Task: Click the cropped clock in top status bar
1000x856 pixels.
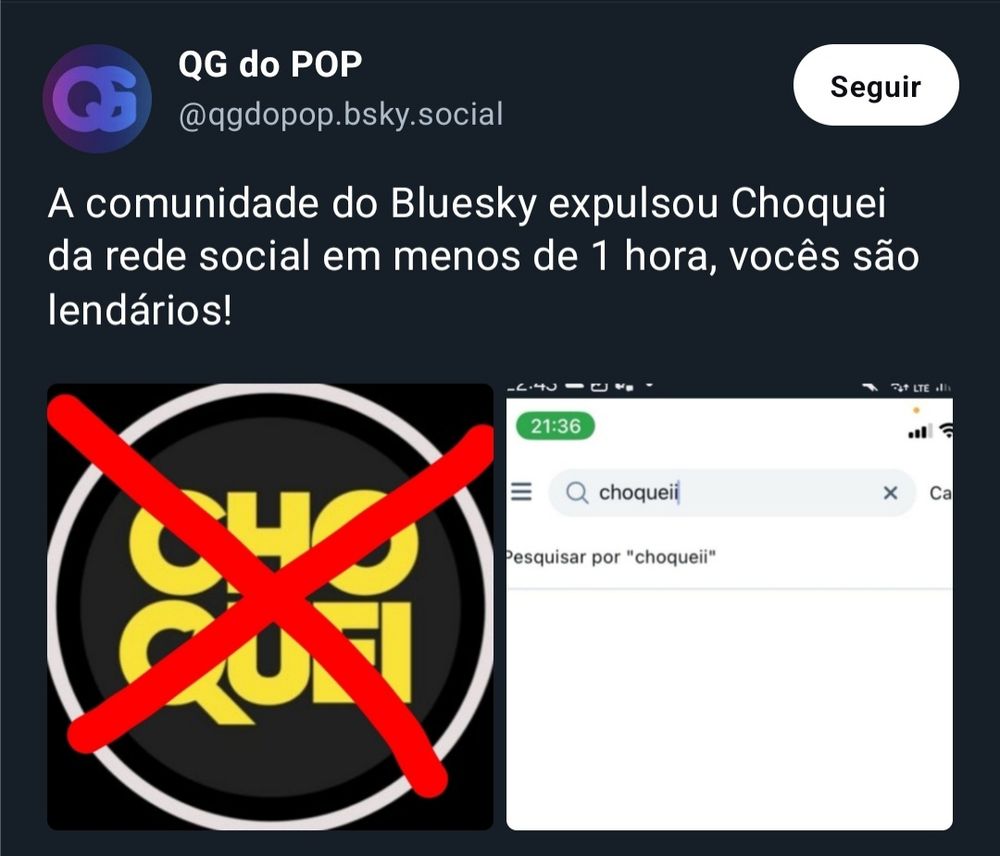Action: pyautogui.click(x=533, y=386)
